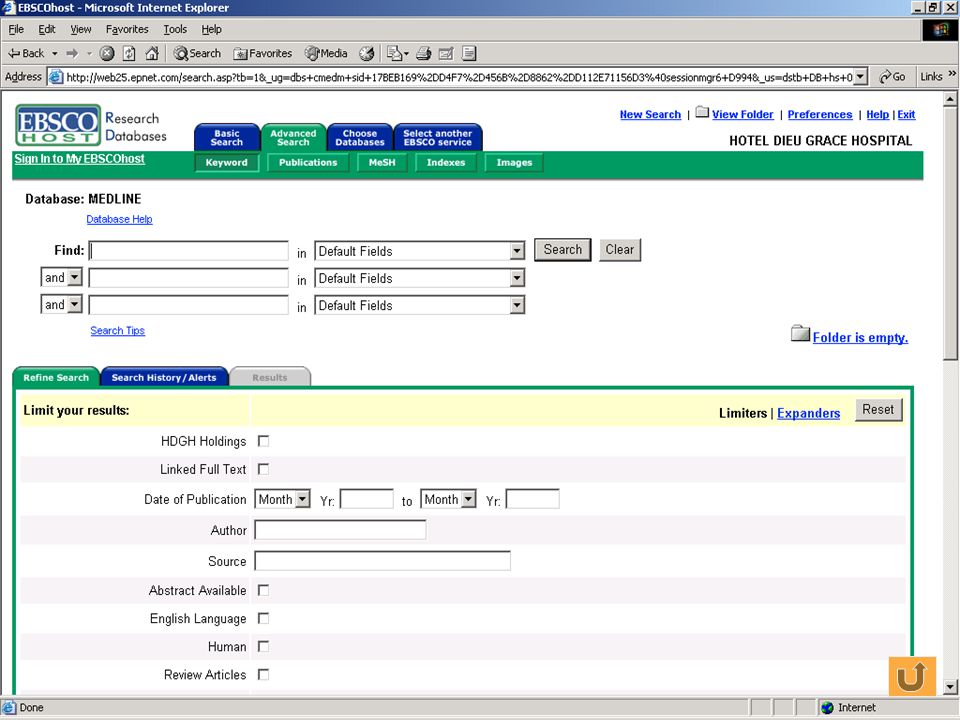Check the HDGH Holdings checkbox

point(263,441)
